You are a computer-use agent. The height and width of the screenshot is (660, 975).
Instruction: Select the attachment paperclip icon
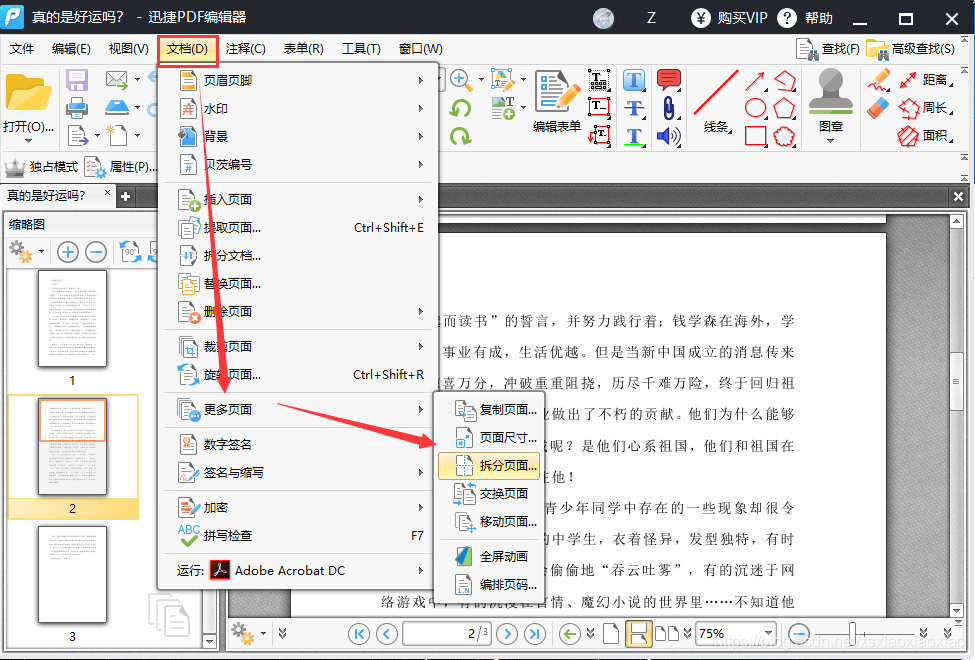pyautogui.click(x=668, y=108)
